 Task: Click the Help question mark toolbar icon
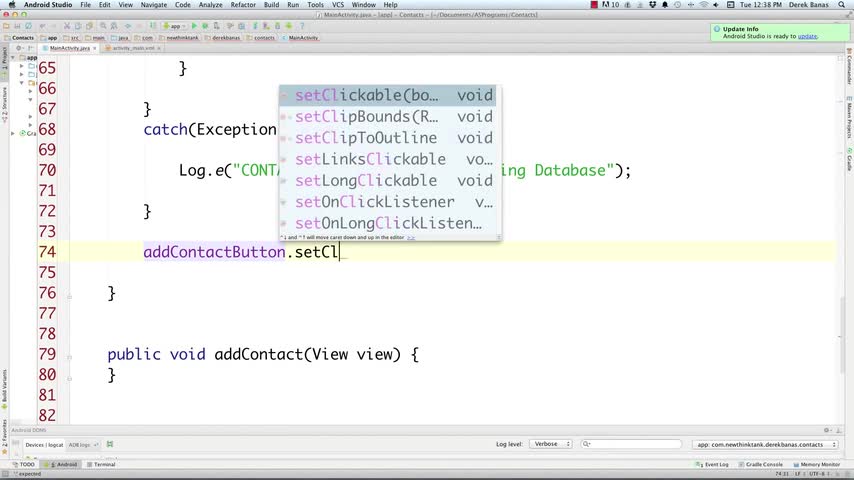(x=302, y=26)
